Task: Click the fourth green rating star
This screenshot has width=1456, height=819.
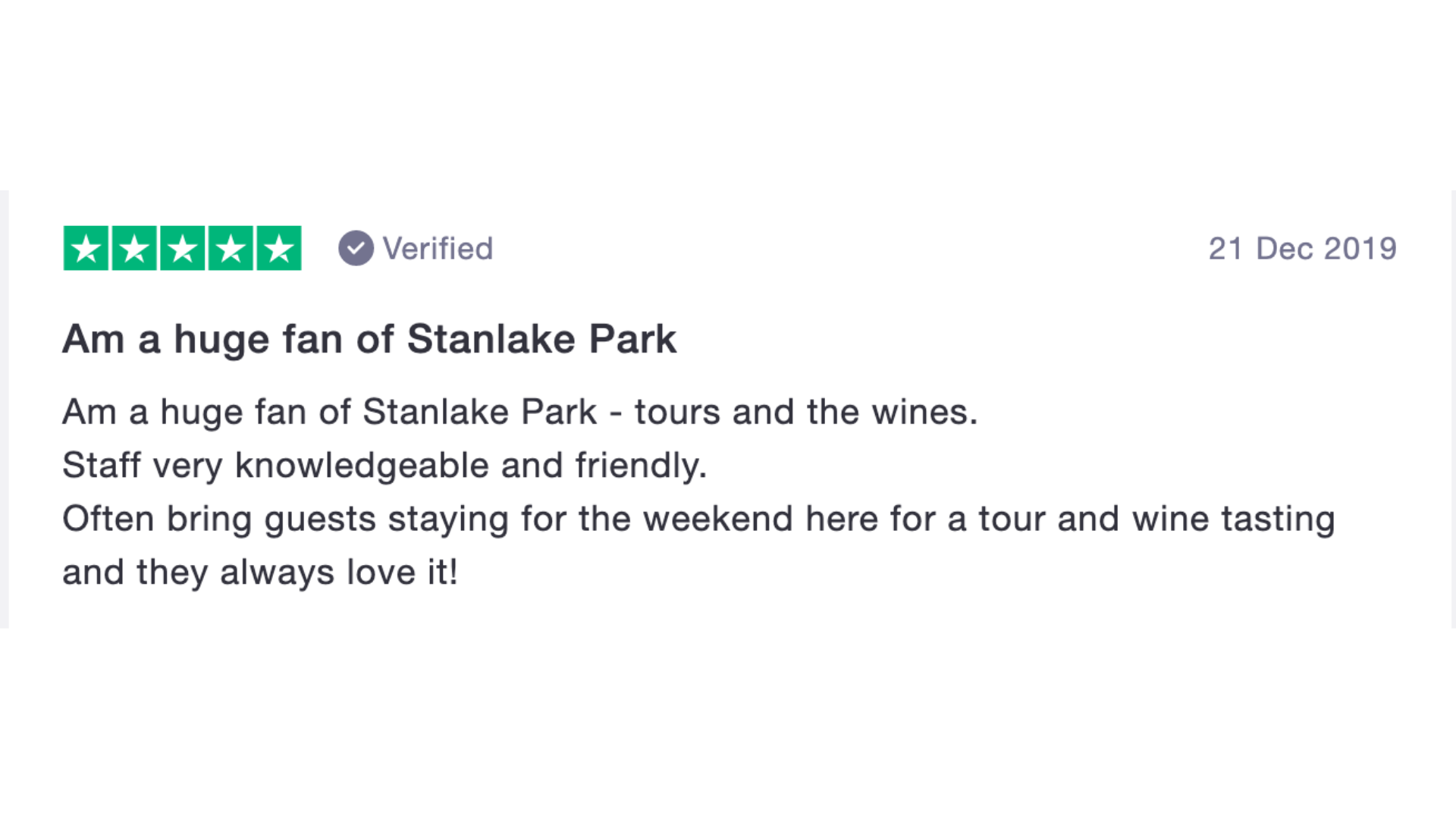Action: (x=231, y=248)
